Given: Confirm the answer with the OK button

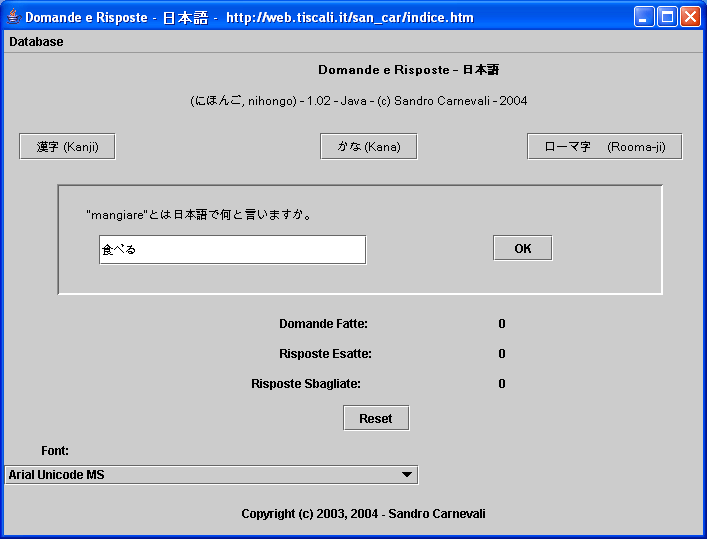Looking at the screenshot, I should [x=523, y=248].
